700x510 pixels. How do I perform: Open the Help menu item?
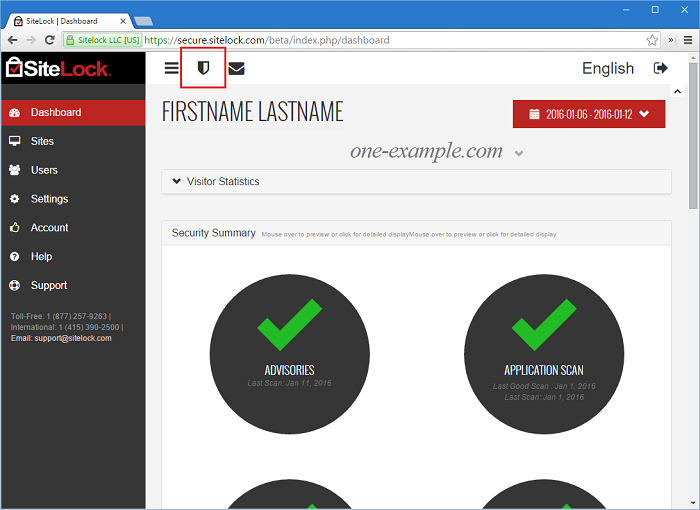click(x=73, y=256)
